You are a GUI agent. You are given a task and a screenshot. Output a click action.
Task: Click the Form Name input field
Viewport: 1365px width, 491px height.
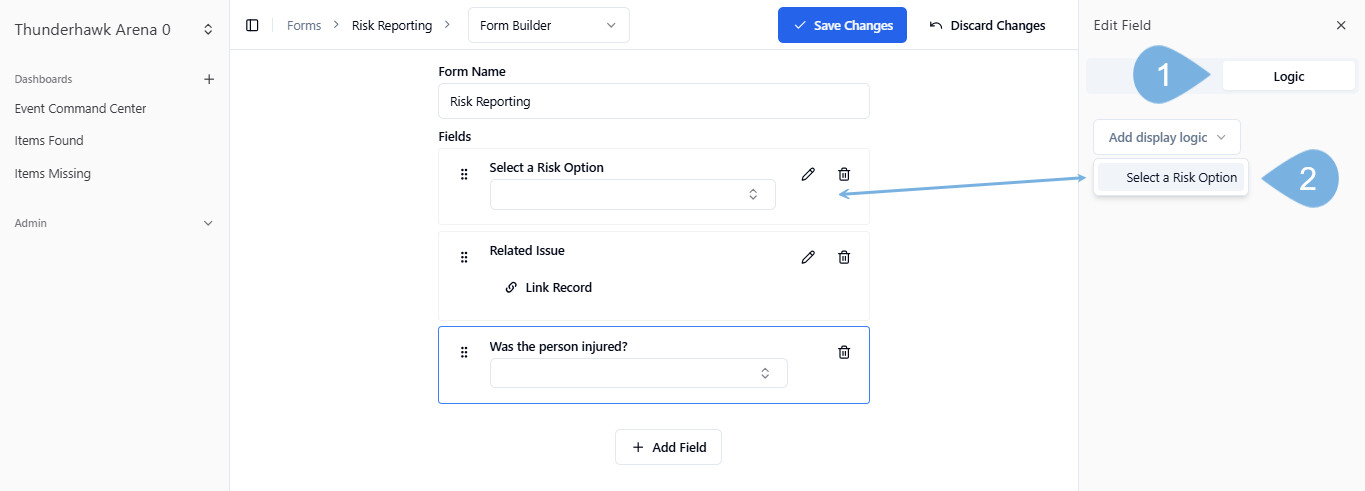(654, 101)
